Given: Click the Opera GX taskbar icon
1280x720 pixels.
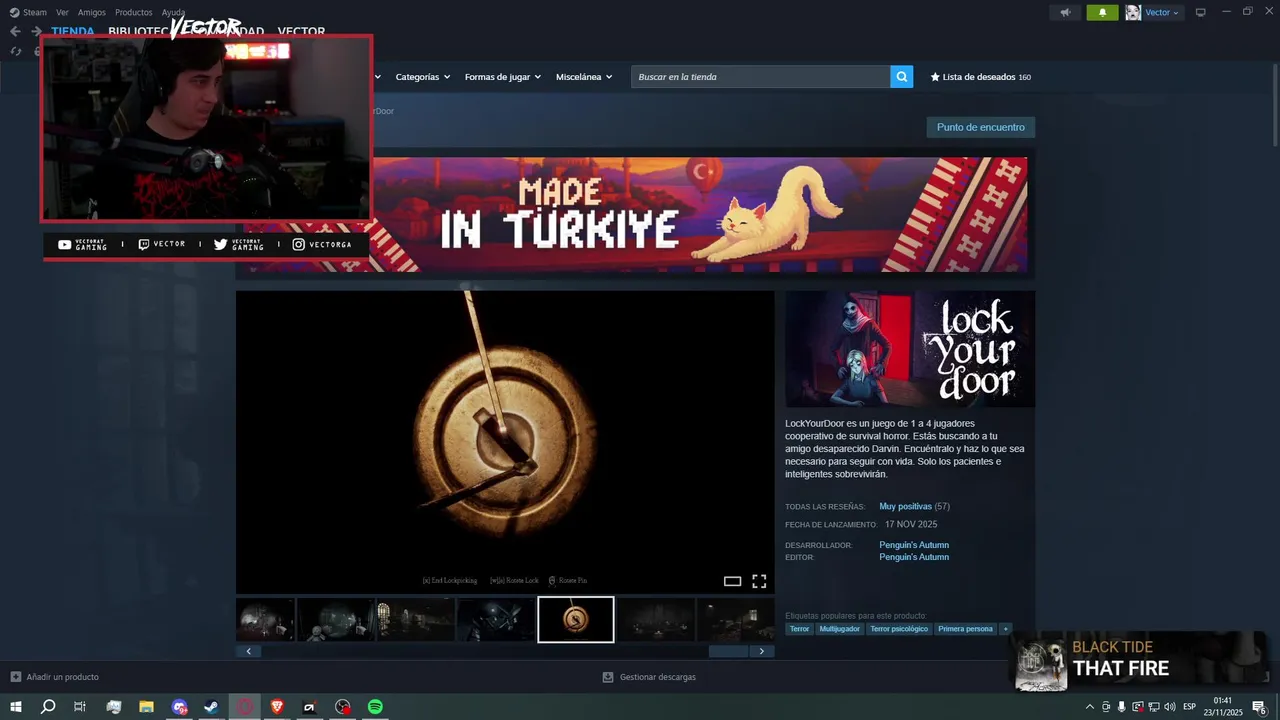Looking at the screenshot, I should 244,707.
